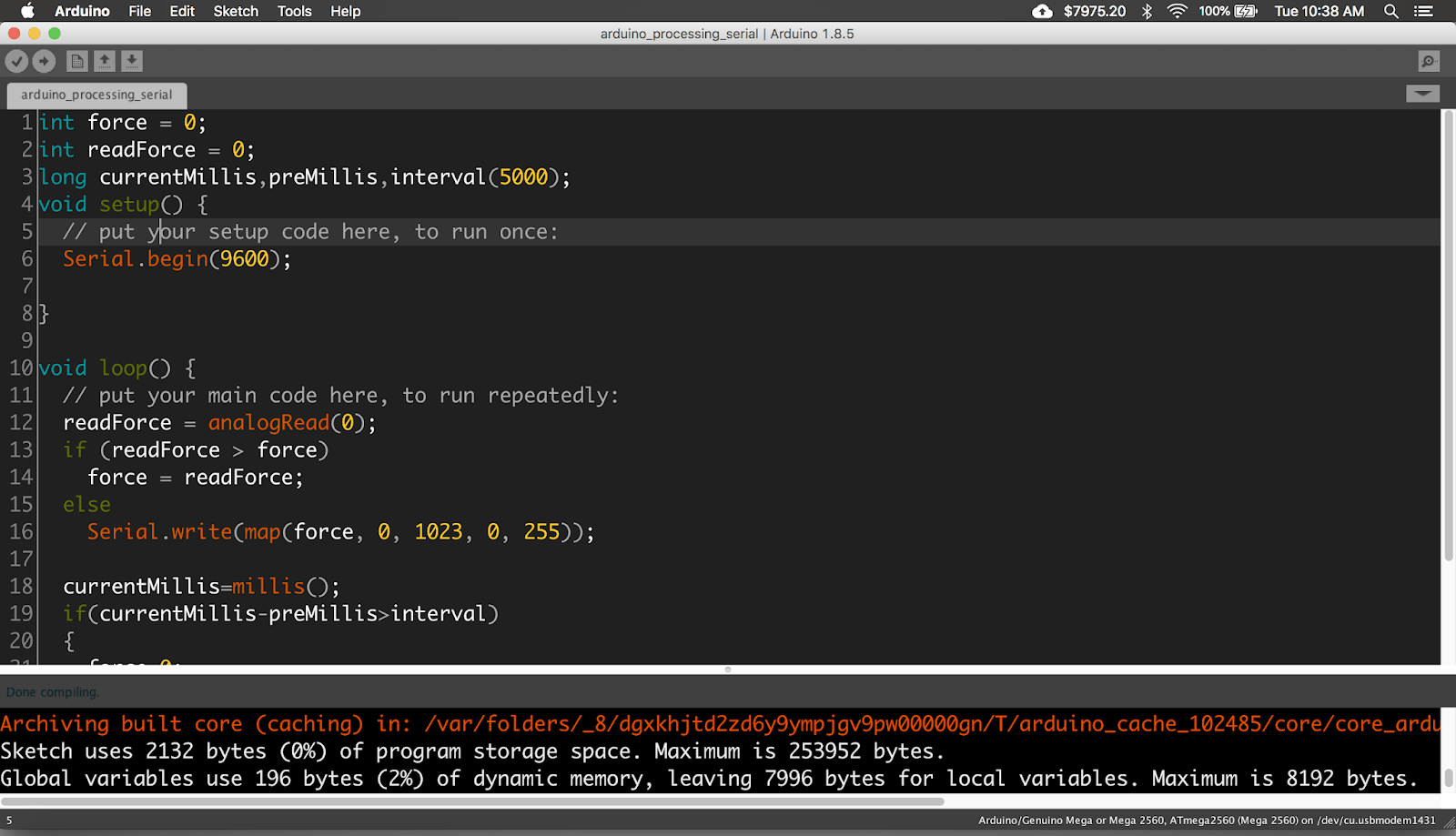Open the Sketch menu

point(235,11)
